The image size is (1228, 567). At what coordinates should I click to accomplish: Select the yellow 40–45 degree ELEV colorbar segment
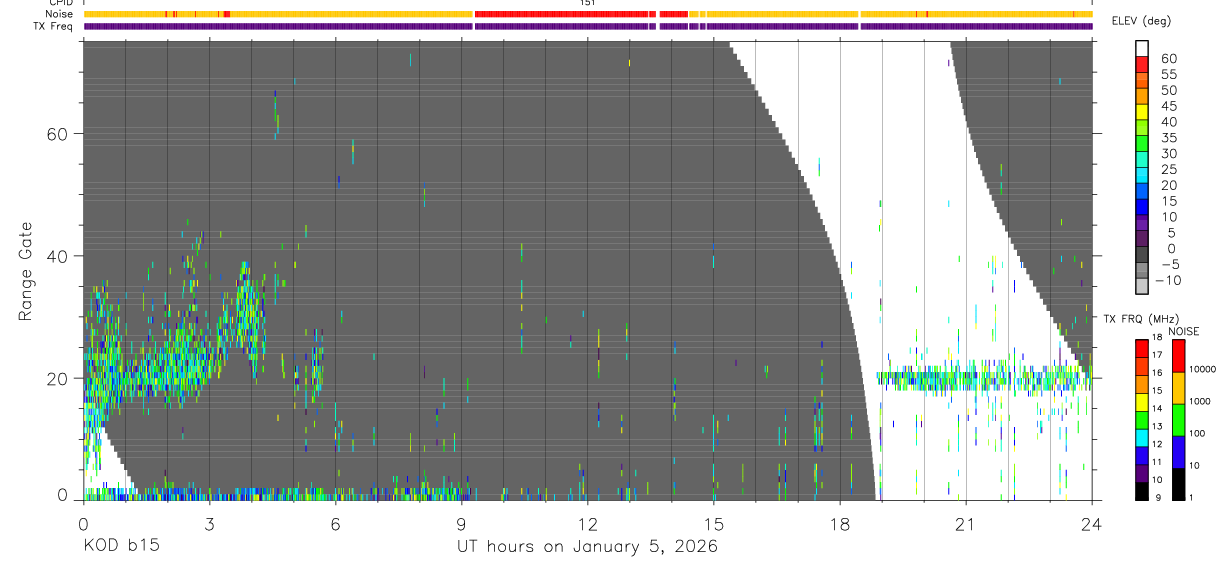[x=1142, y=113]
